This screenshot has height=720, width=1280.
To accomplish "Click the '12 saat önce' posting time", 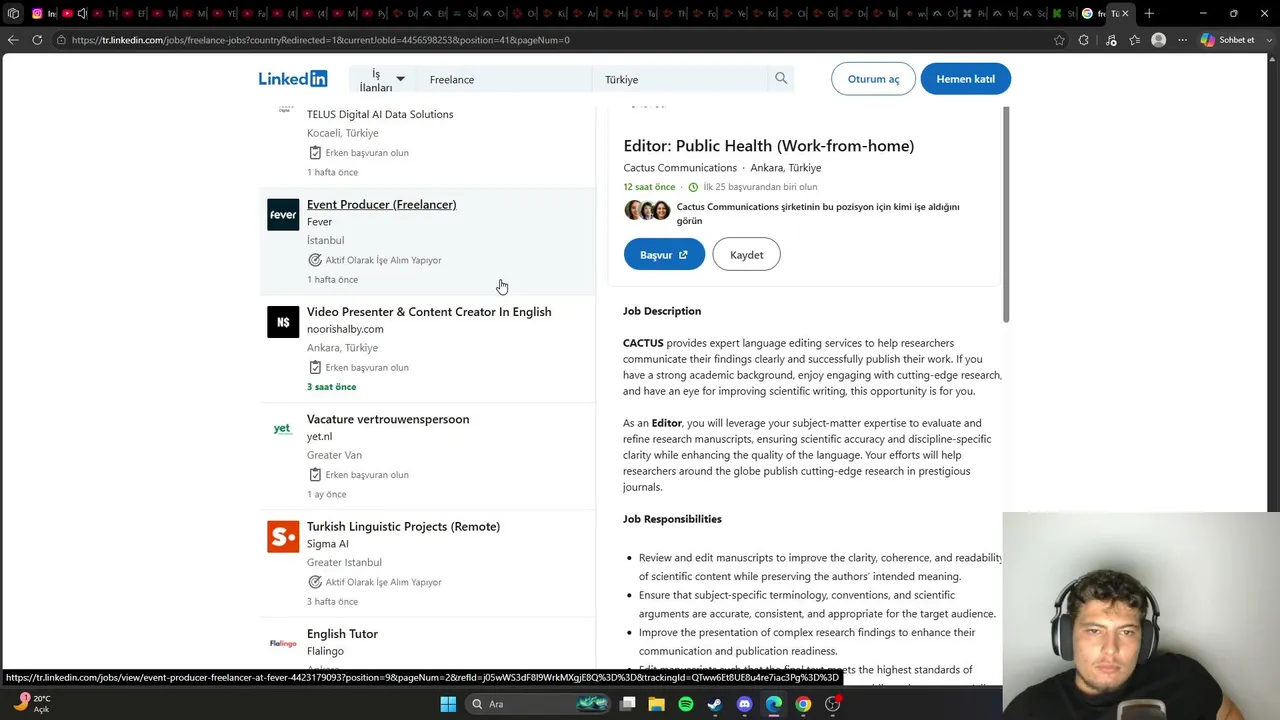I will pyautogui.click(x=649, y=187).
